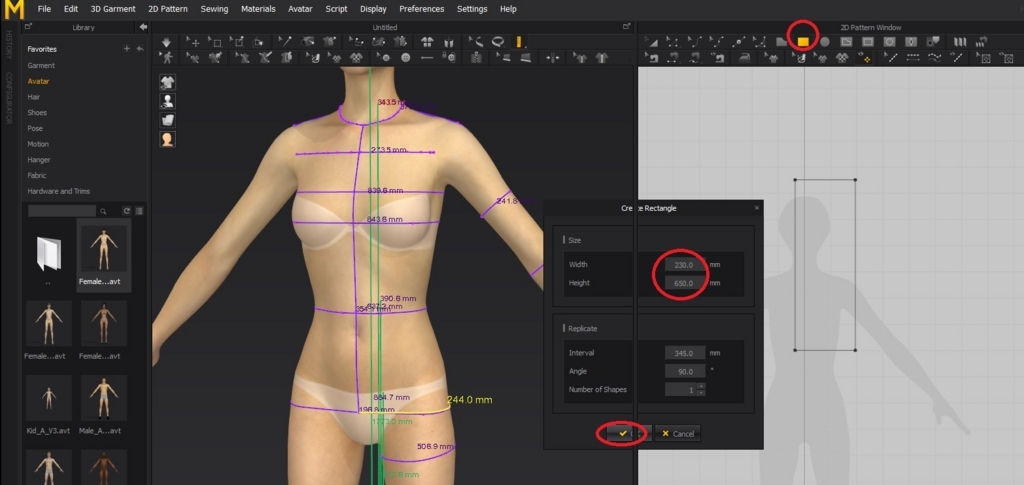Select the Circle pattern tool
The width and height of the screenshot is (1024, 485).
(x=825, y=42)
